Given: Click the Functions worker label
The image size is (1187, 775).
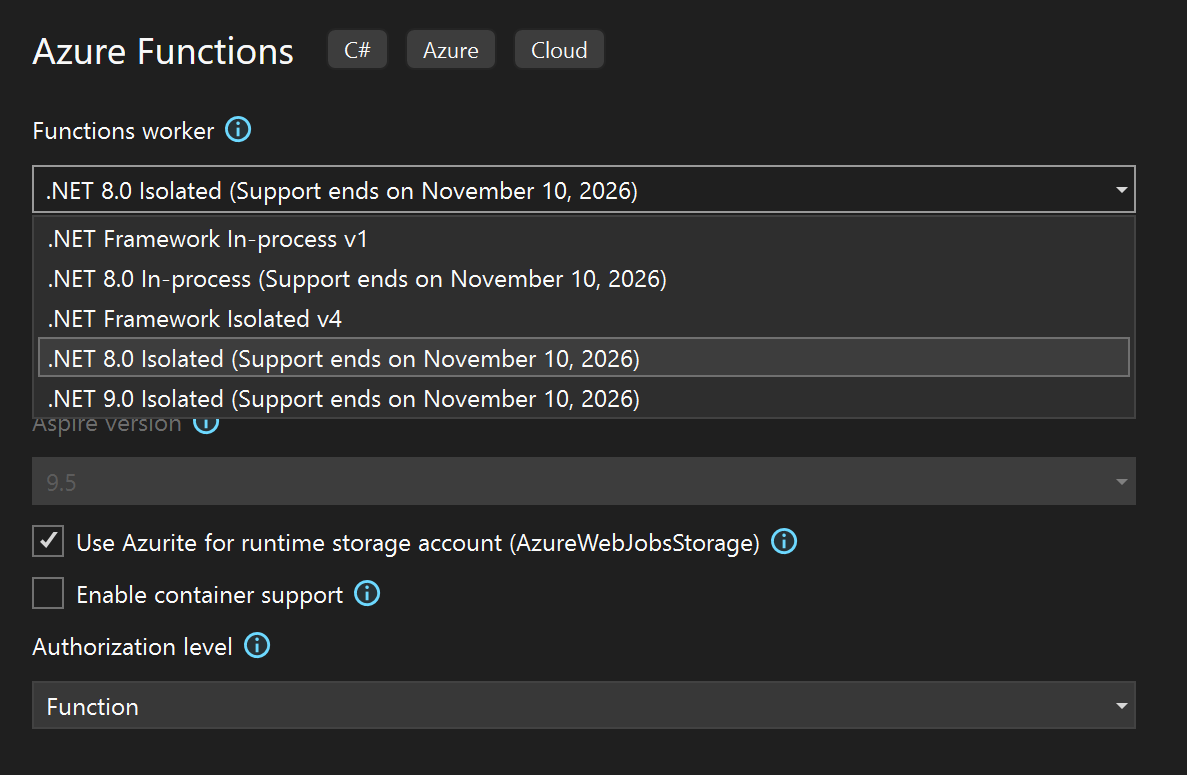Looking at the screenshot, I should coord(123,131).
